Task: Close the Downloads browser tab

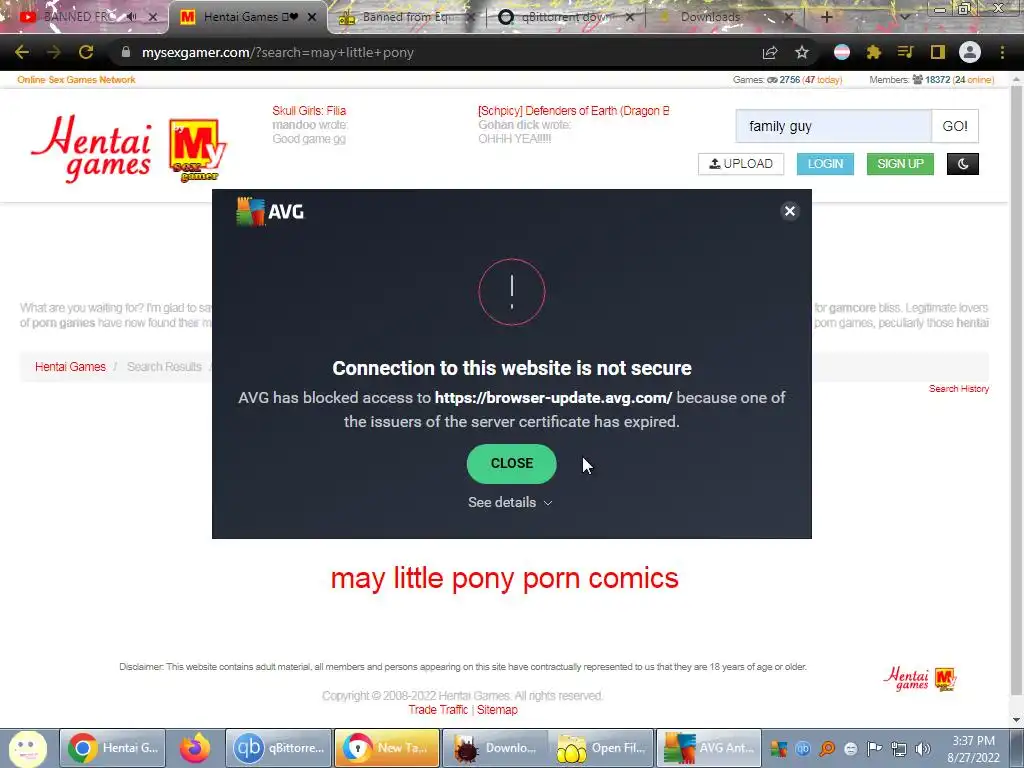Action: (x=788, y=17)
